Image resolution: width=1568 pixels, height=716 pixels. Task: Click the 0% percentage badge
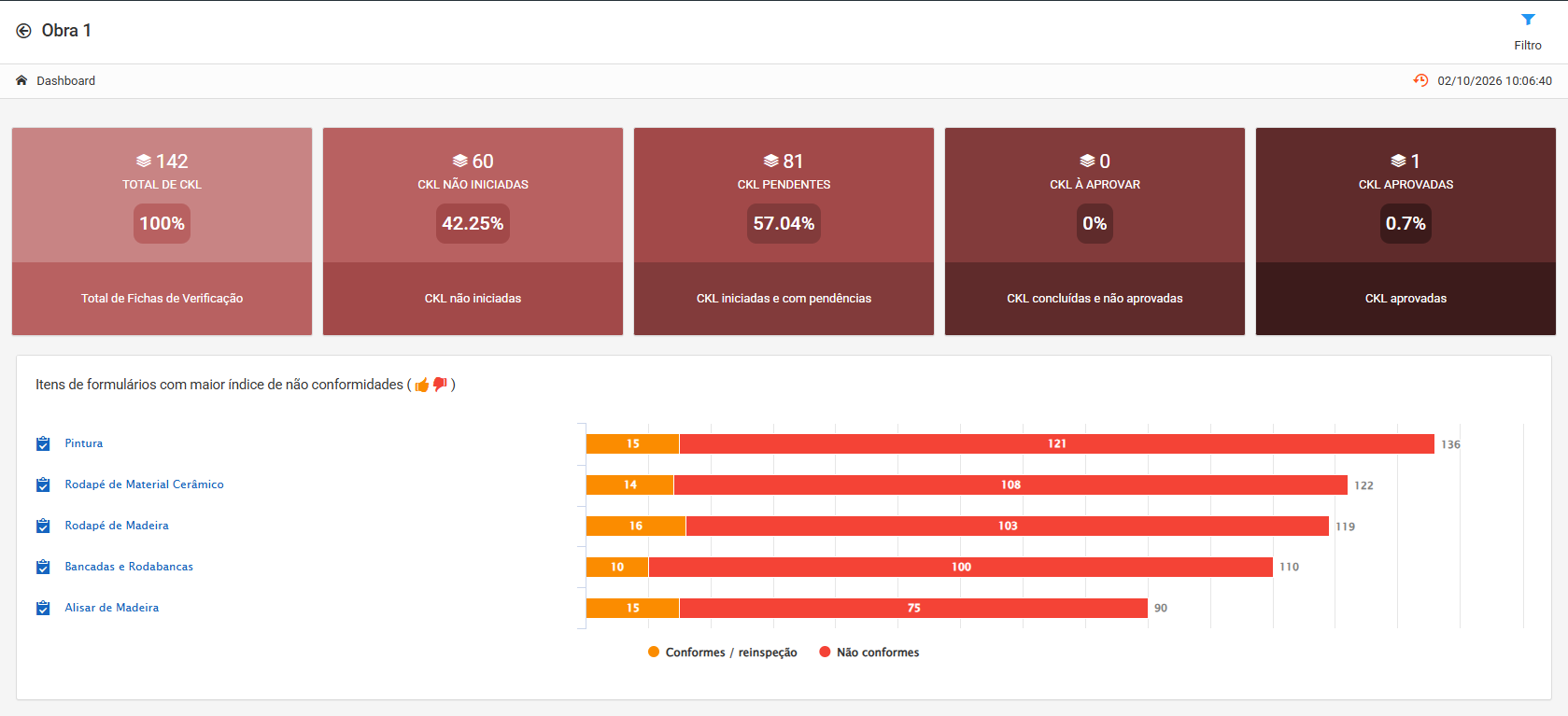(1095, 223)
